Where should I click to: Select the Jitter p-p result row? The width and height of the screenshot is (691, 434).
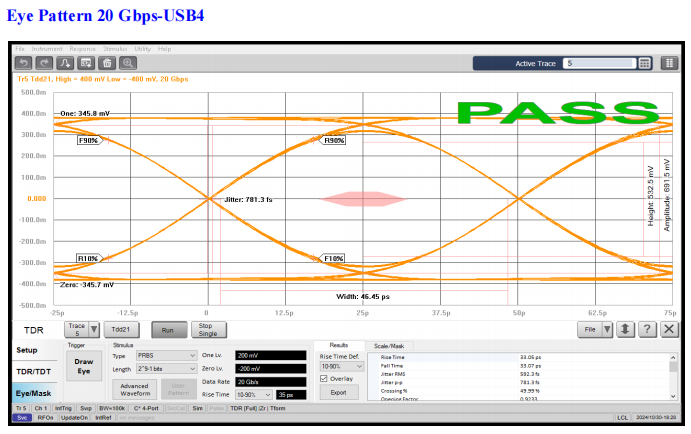click(x=518, y=382)
